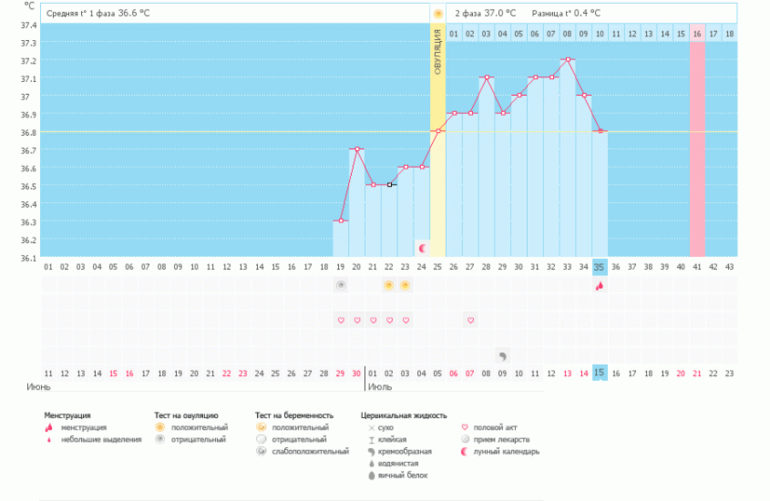
Task: Click the second Июль month label
Action: pyautogui.click(x=380, y=387)
